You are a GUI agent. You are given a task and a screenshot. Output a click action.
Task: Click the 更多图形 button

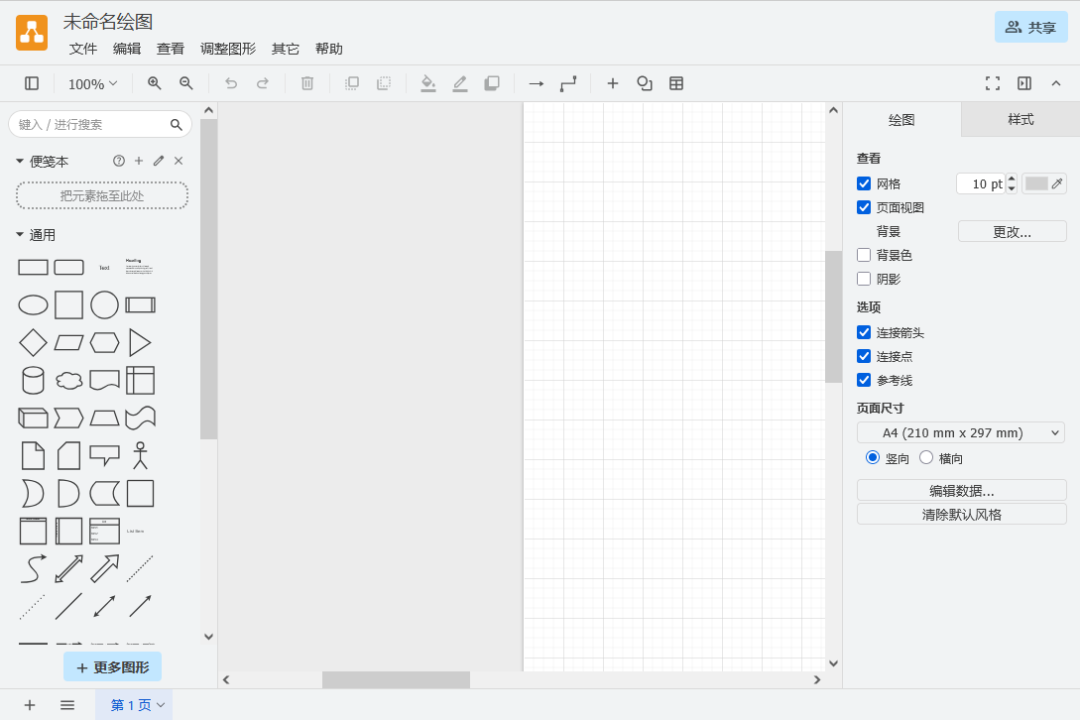pyautogui.click(x=112, y=667)
